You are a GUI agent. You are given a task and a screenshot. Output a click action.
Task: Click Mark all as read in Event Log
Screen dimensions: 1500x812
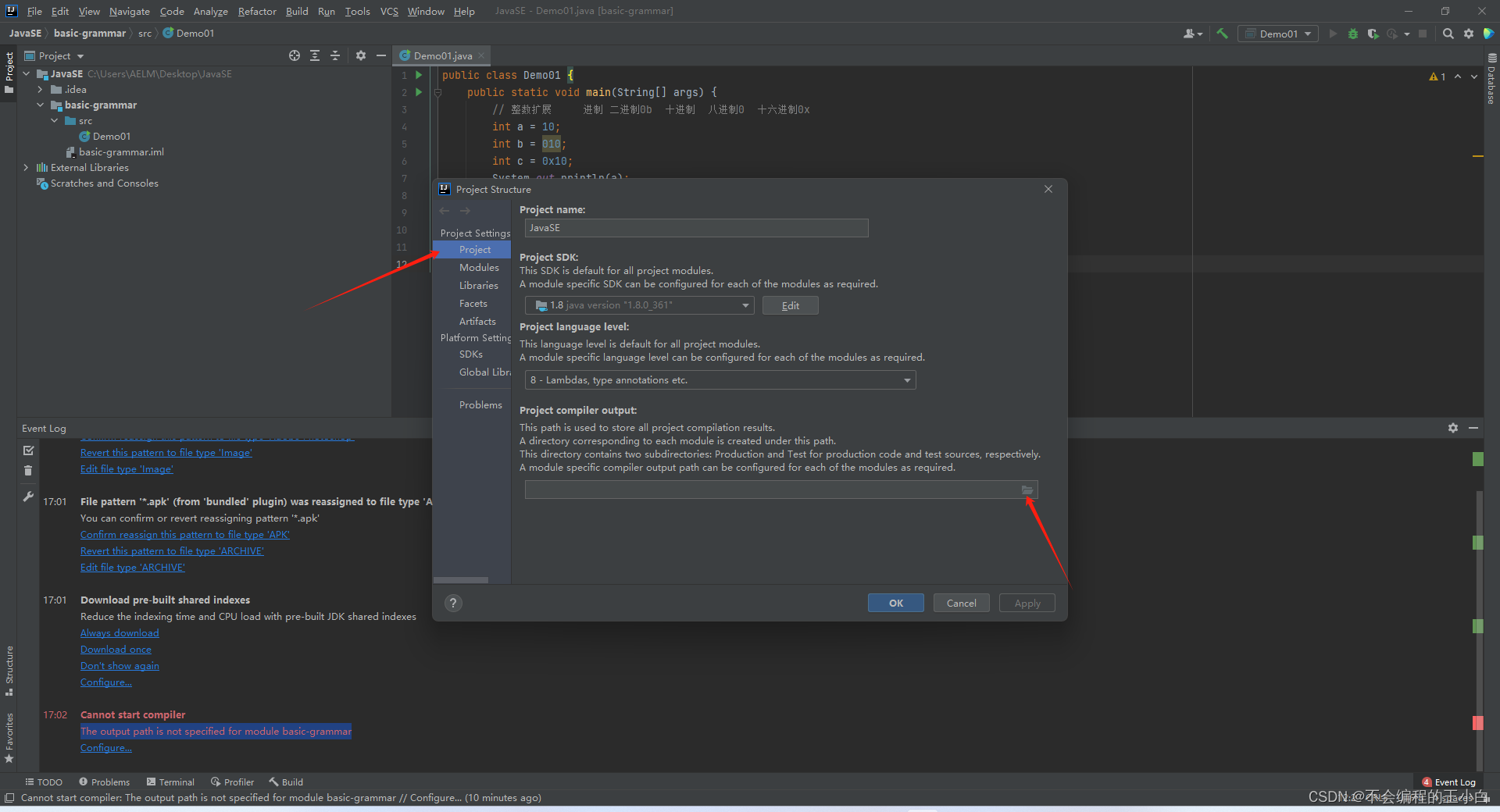[28, 451]
